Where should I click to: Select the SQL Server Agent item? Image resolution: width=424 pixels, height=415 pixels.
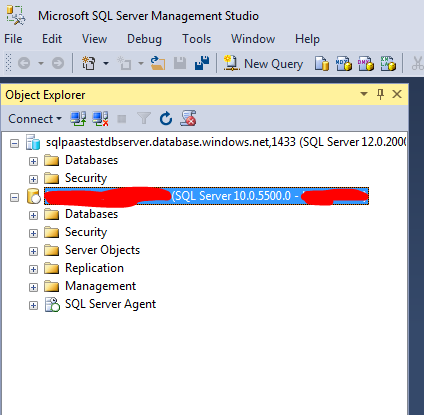110,304
